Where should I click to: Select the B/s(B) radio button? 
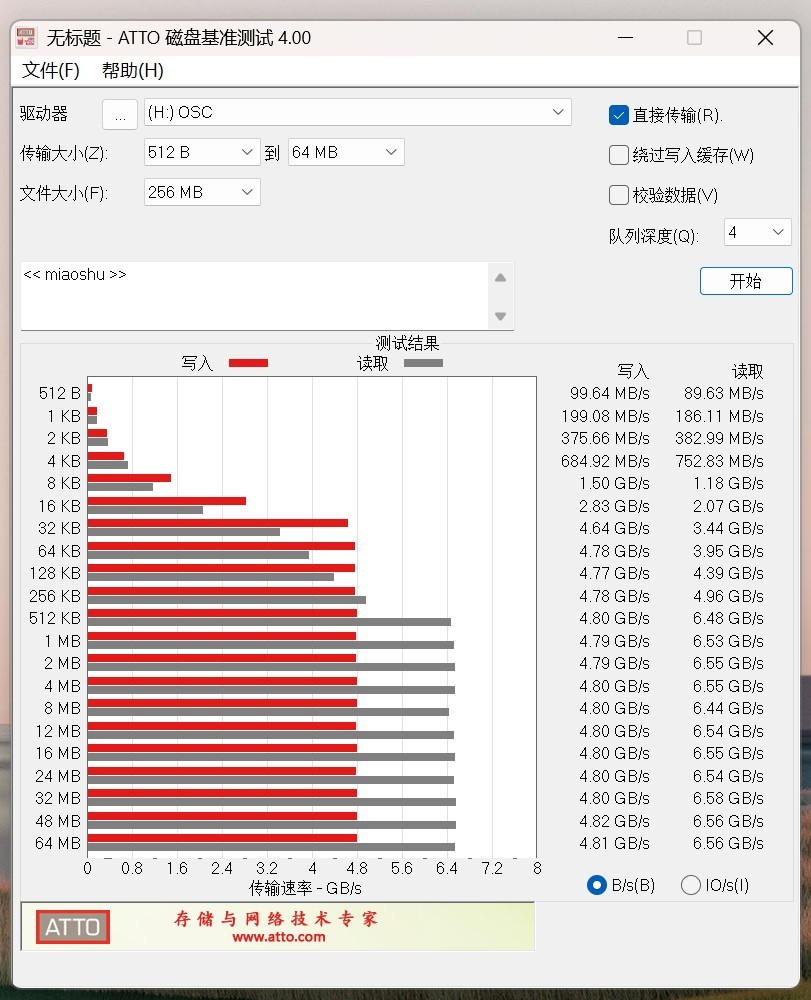597,885
